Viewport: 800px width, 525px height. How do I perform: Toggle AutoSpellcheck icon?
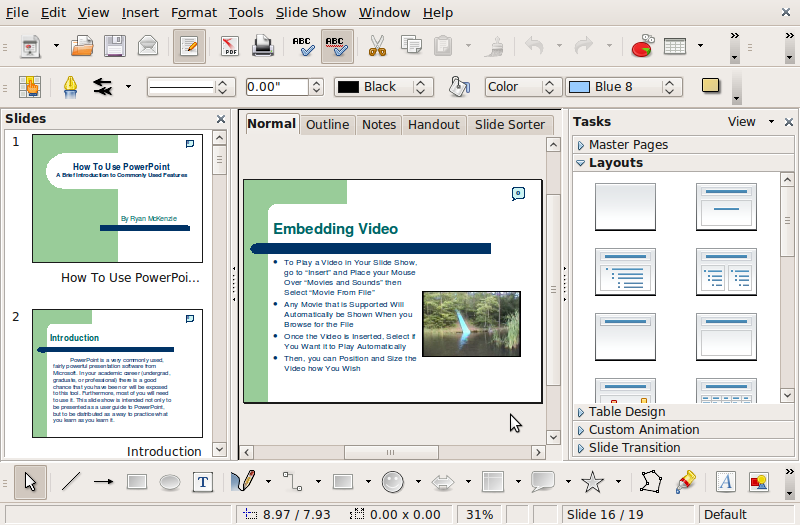(x=337, y=46)
